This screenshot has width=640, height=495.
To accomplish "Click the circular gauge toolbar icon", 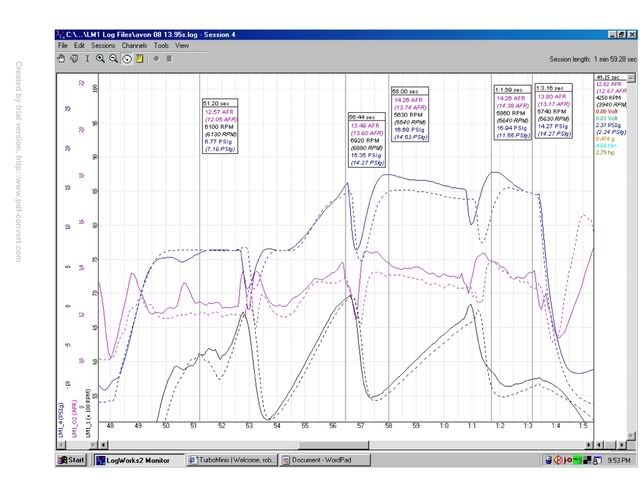I will (127, 59).
